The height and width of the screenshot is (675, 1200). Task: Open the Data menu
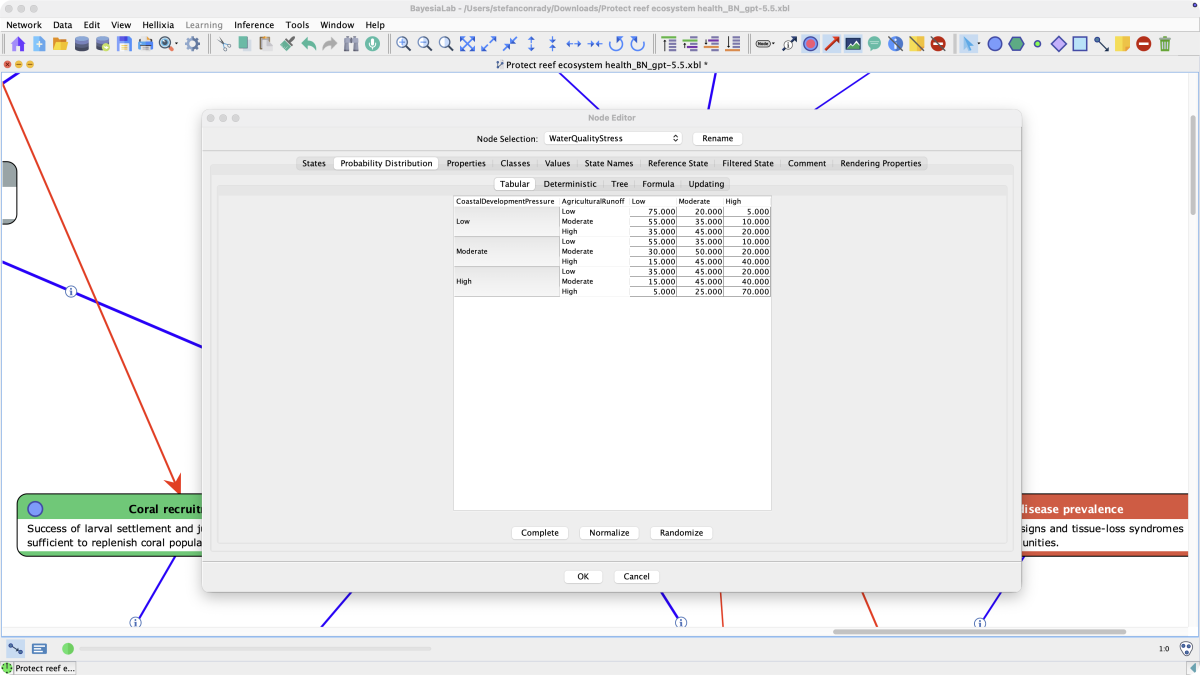[62, 25]
